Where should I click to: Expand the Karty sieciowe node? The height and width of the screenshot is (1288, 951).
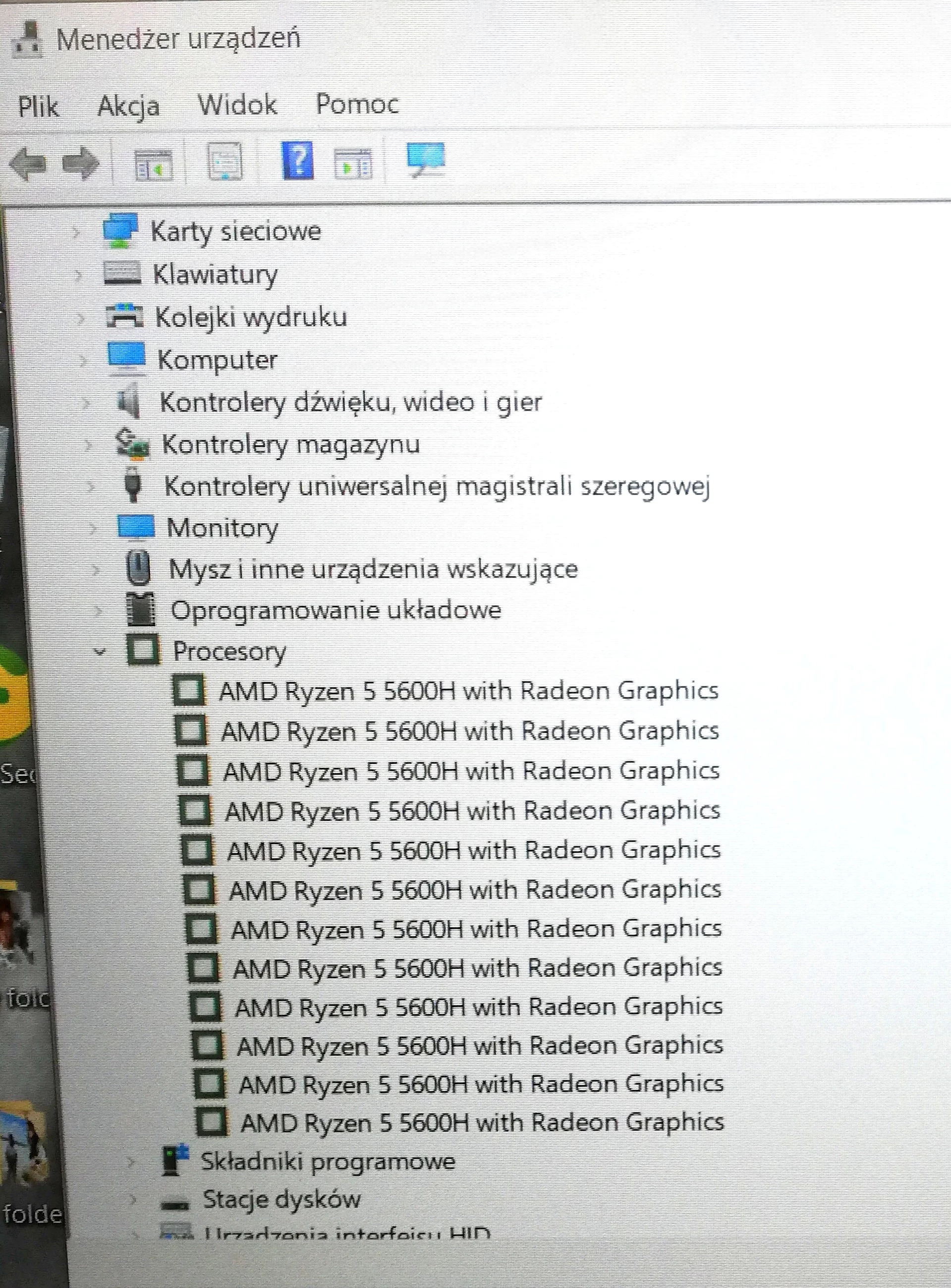[75, 232]
